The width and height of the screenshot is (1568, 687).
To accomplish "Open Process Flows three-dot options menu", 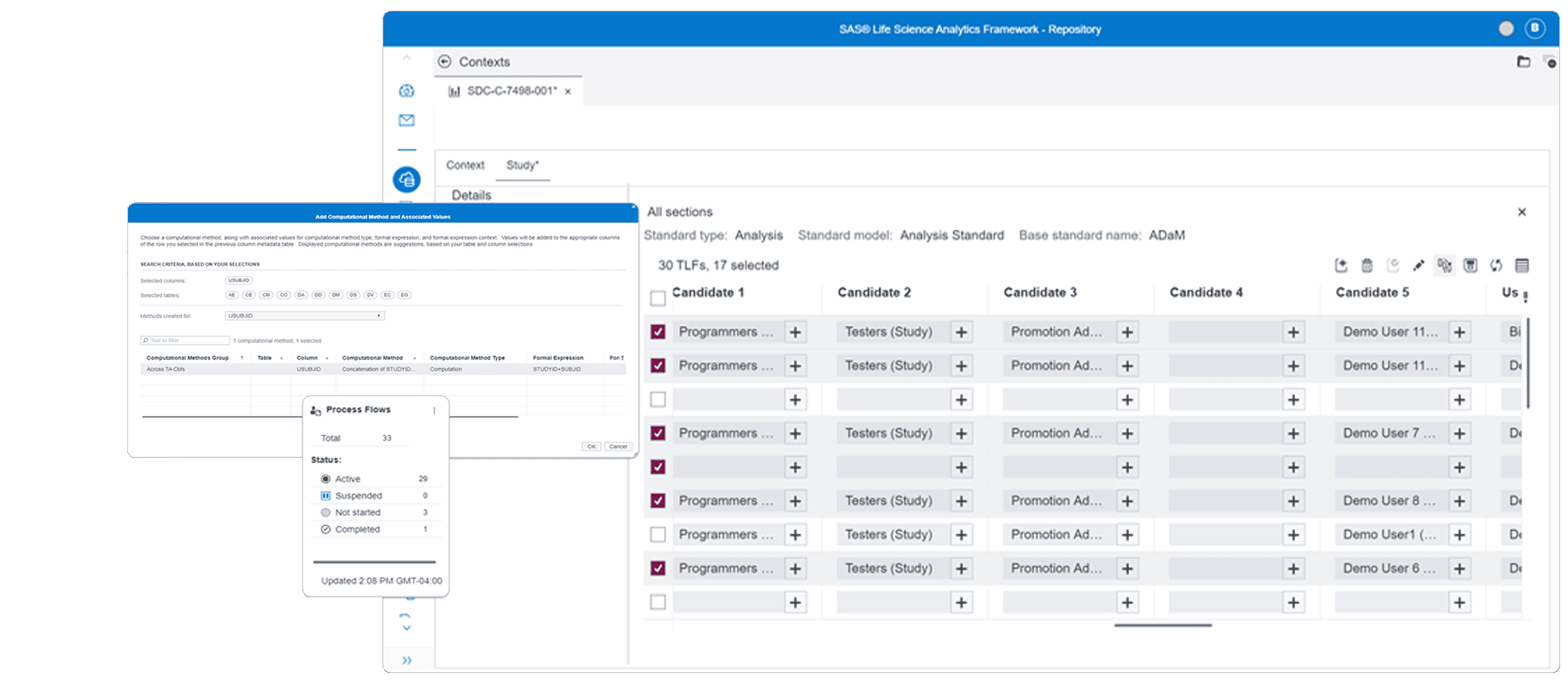I will point(434,410).
